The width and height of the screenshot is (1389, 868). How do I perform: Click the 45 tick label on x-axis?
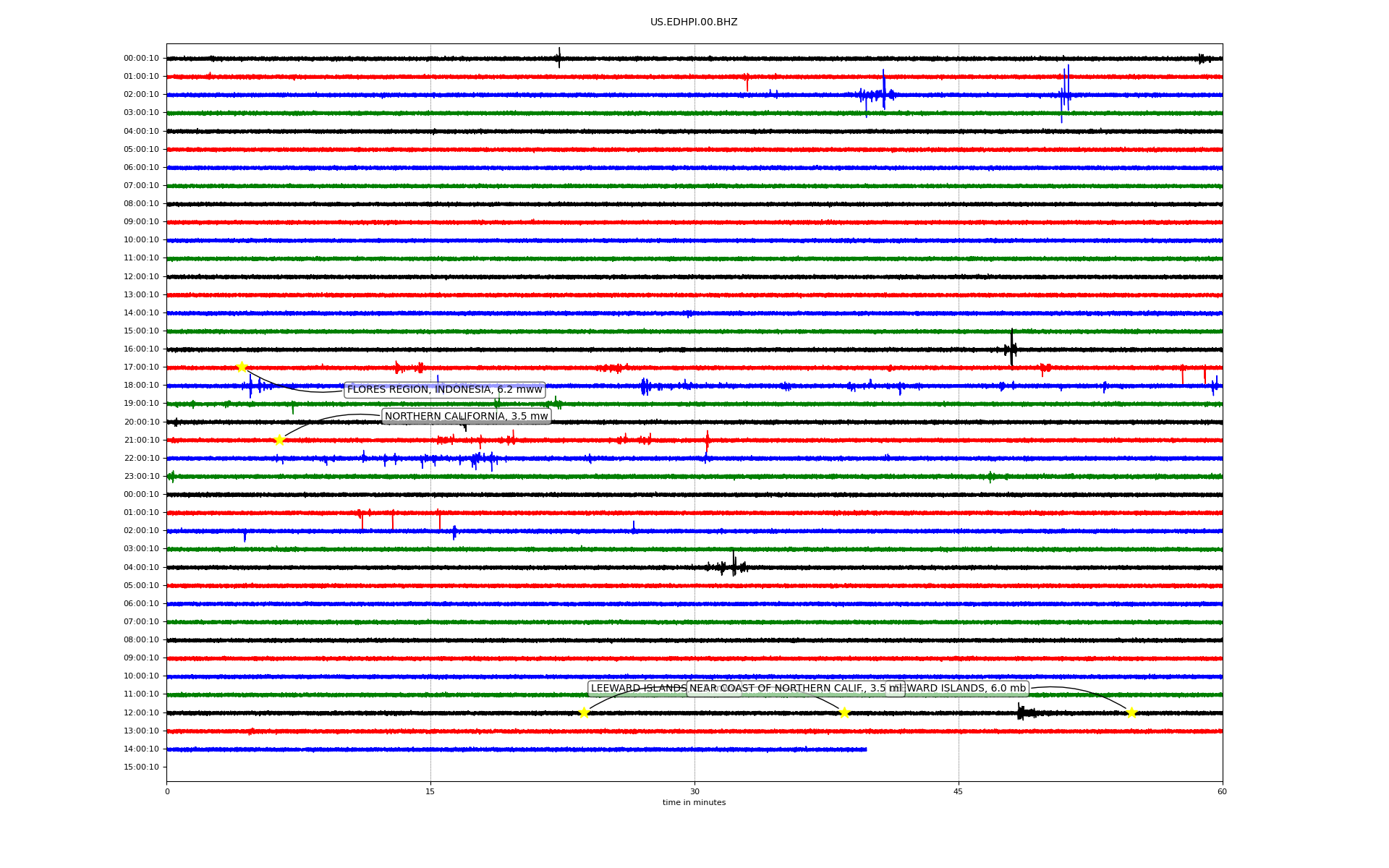959,791
